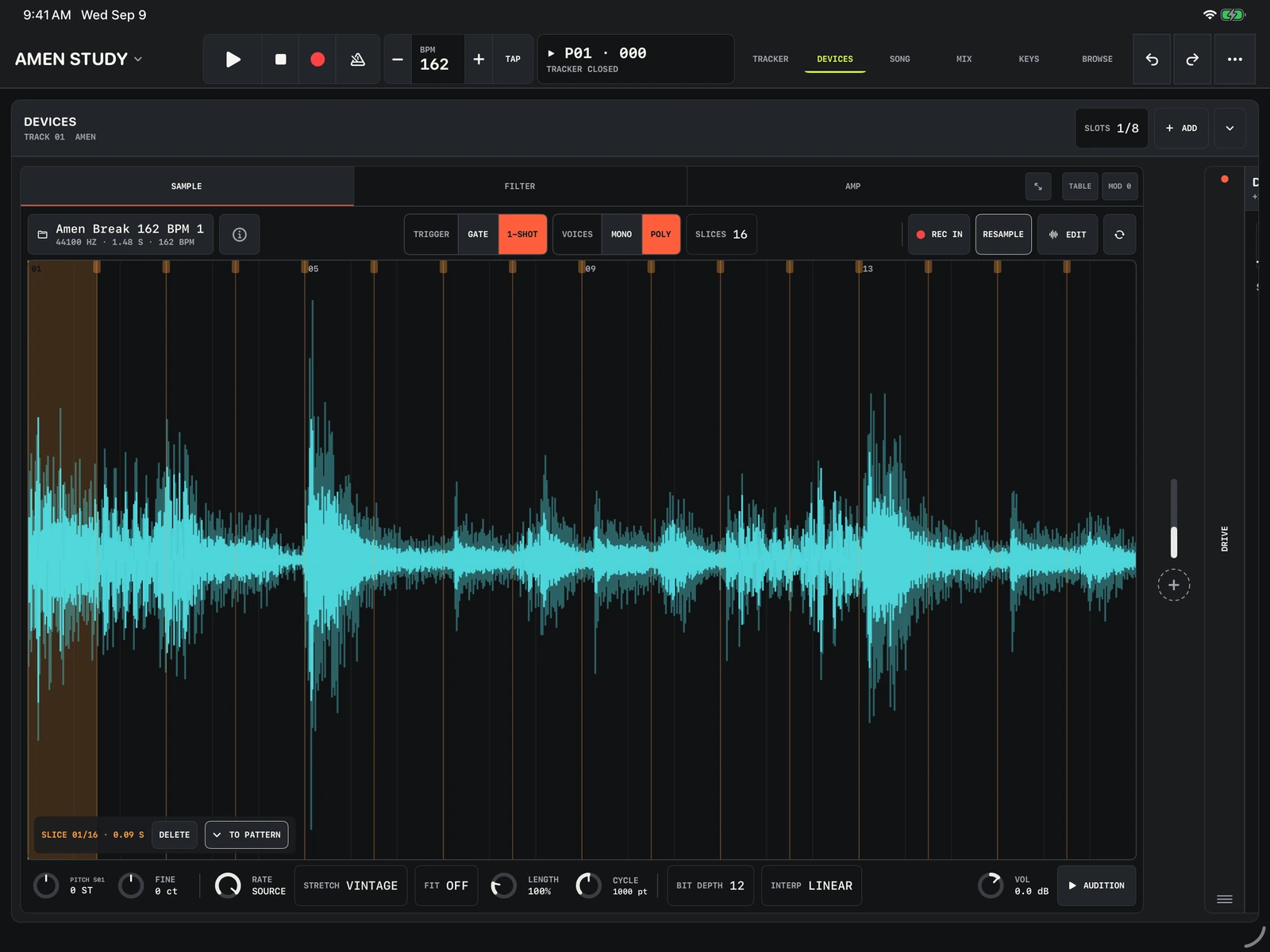Increase BPM with the plus button
This screenshot has width=1270, height=952.
pyautogui.click(x=479, y=59)
